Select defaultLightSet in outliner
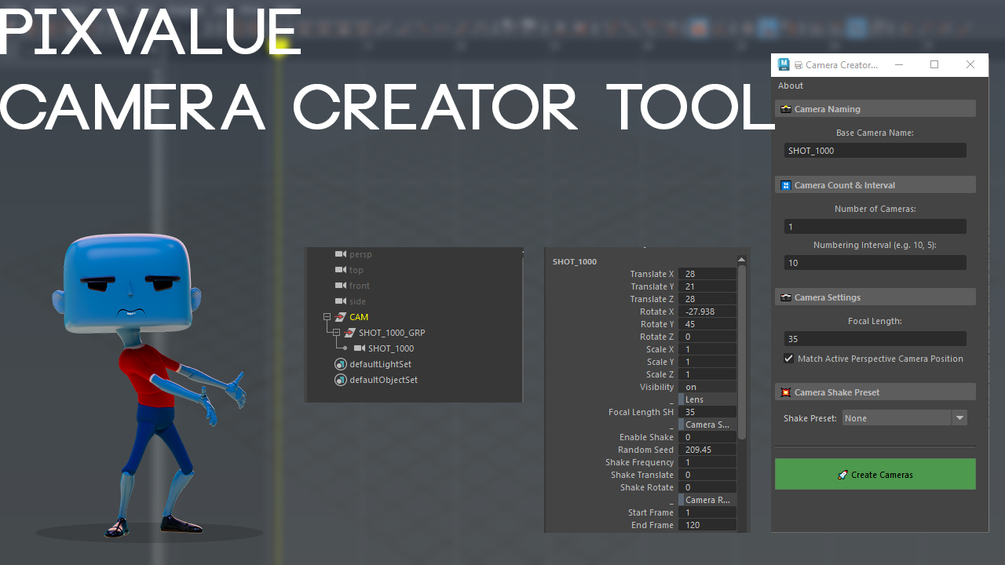This screenshot has width=1005, height=565. pos(380,364)
